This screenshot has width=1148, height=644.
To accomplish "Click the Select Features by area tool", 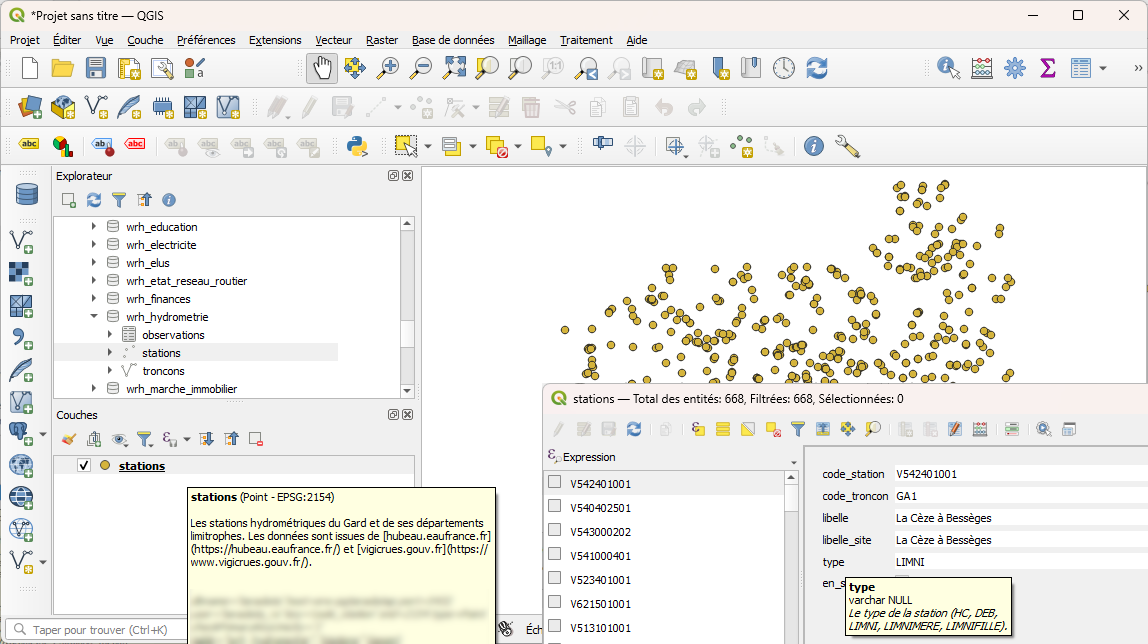I will tap(406, 146).
